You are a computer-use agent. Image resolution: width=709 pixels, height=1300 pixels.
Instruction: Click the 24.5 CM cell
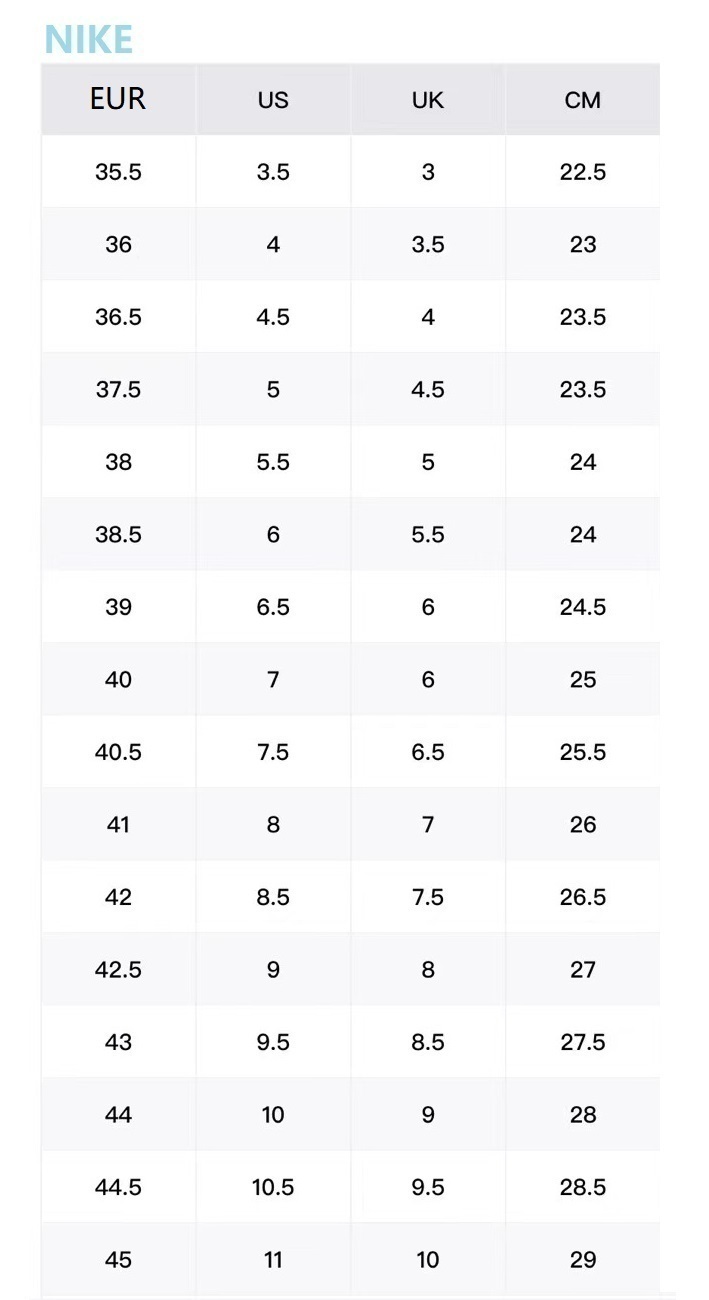pos(583,607)
